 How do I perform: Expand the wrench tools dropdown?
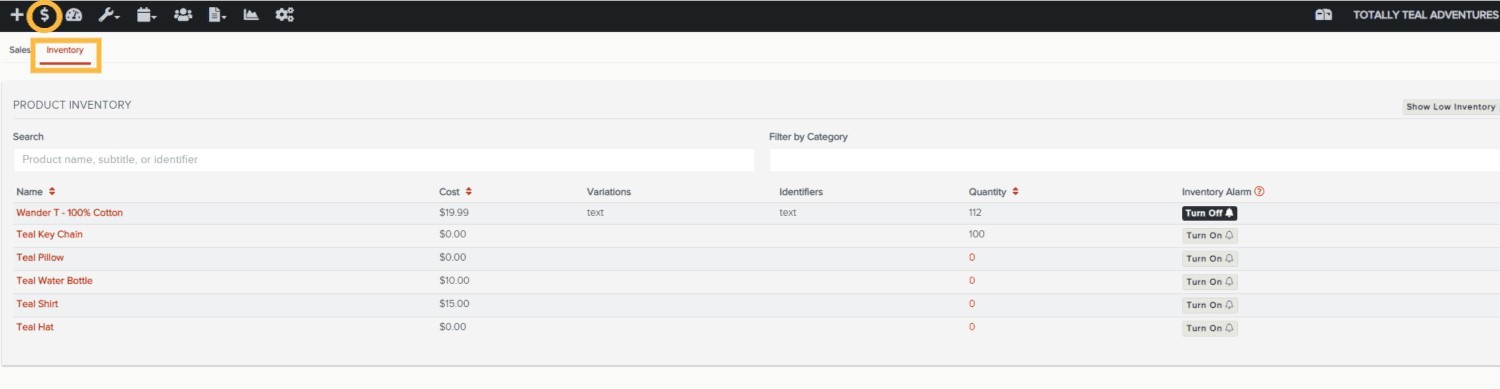pyautogui.click(x=109, y=15)
